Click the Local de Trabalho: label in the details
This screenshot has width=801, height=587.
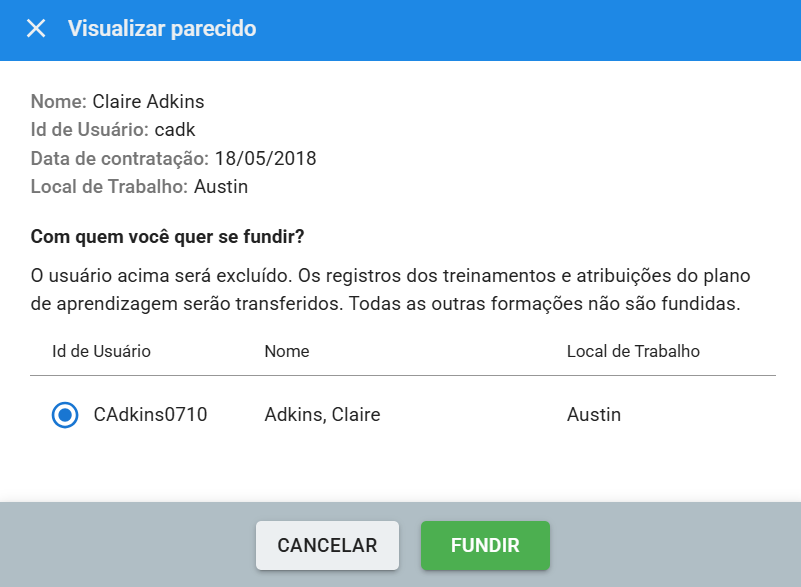tap(109, 187)
